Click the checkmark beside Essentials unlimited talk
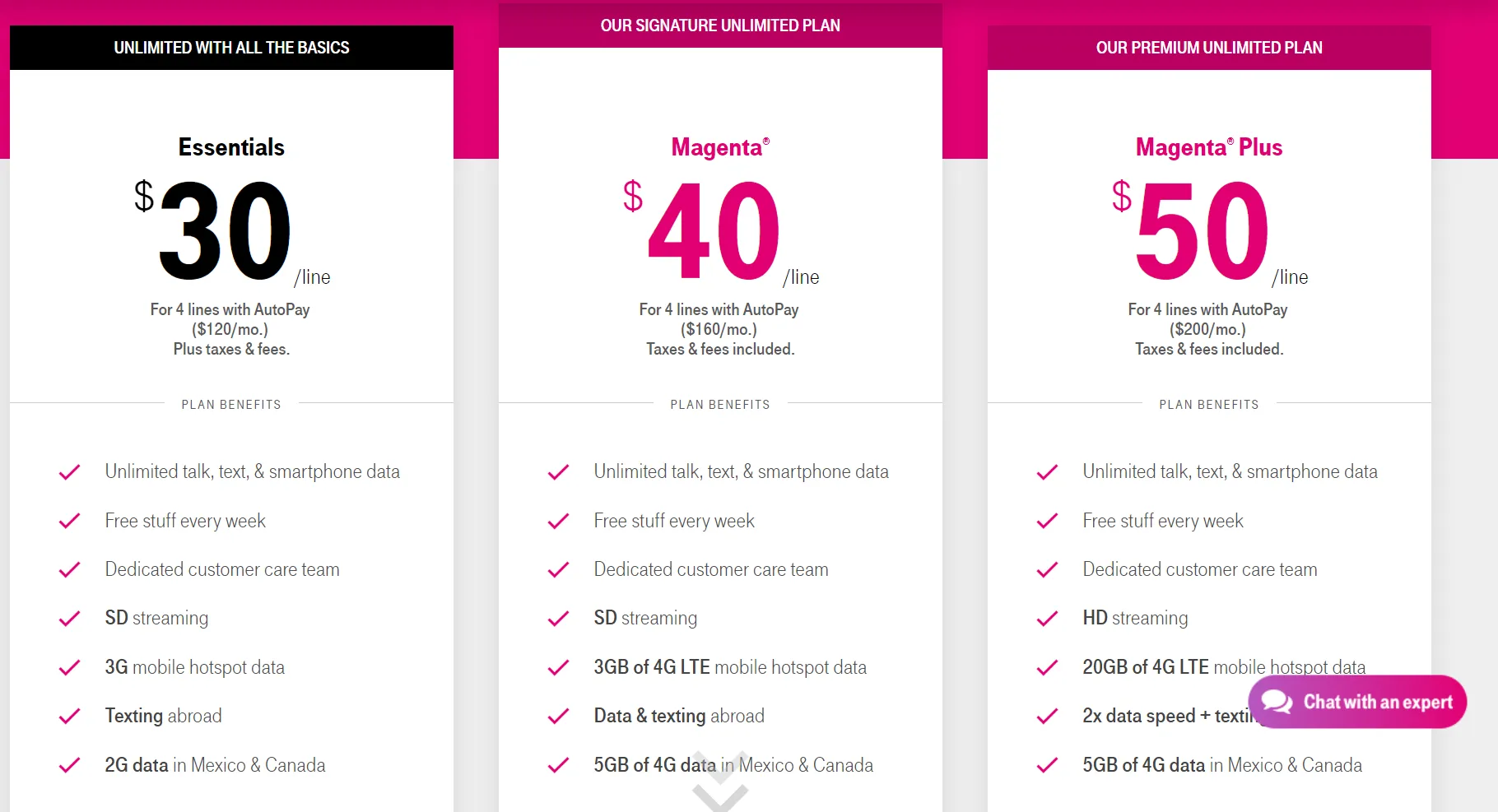The height and width of the screenshot is (812, 1498). (x=69, y=471)
